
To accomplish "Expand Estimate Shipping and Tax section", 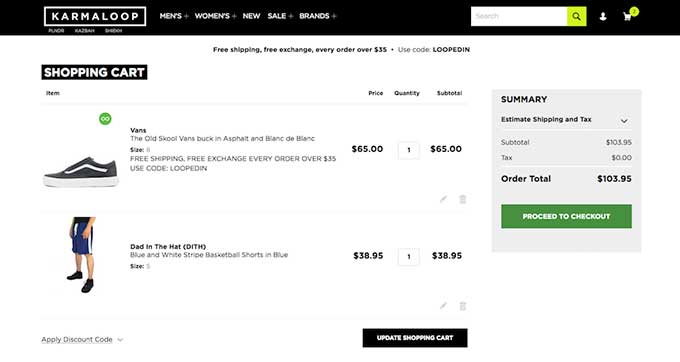I will click(x=566, y=120).
